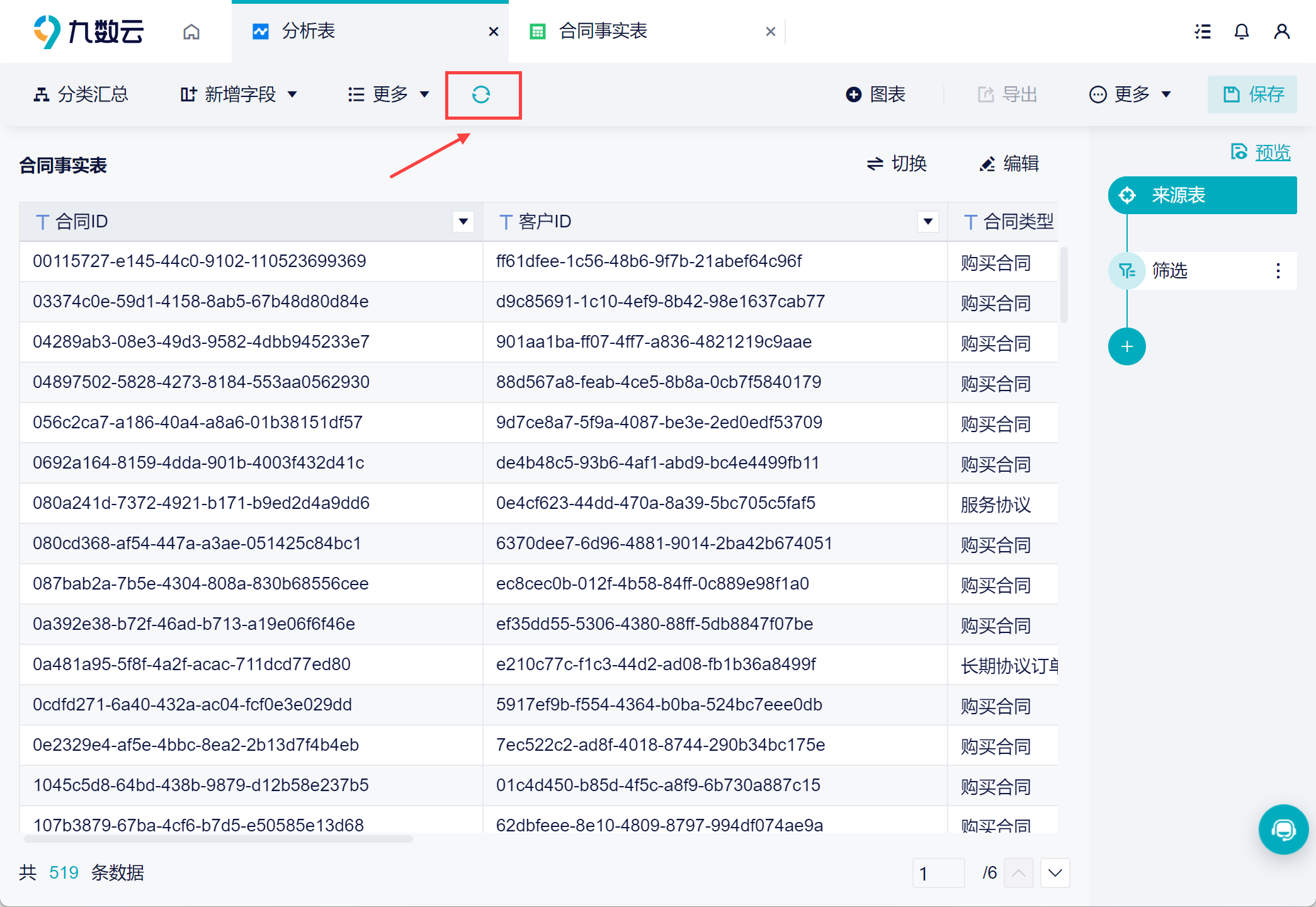Screen dimensions: 1316x907
Task: Open the 筛选 step options menu
Action: [x=1278, y=271]
